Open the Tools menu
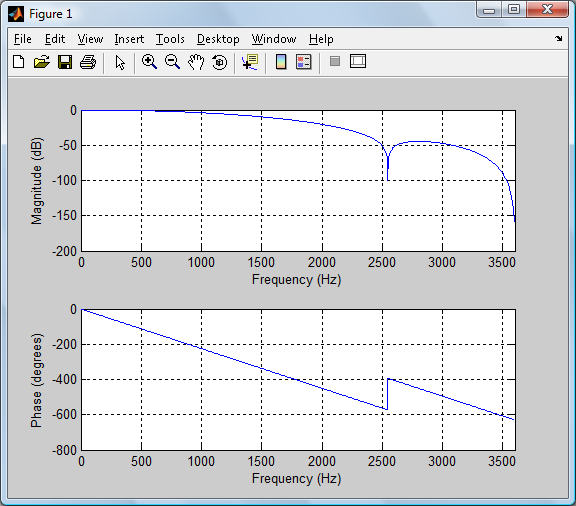 170,39
